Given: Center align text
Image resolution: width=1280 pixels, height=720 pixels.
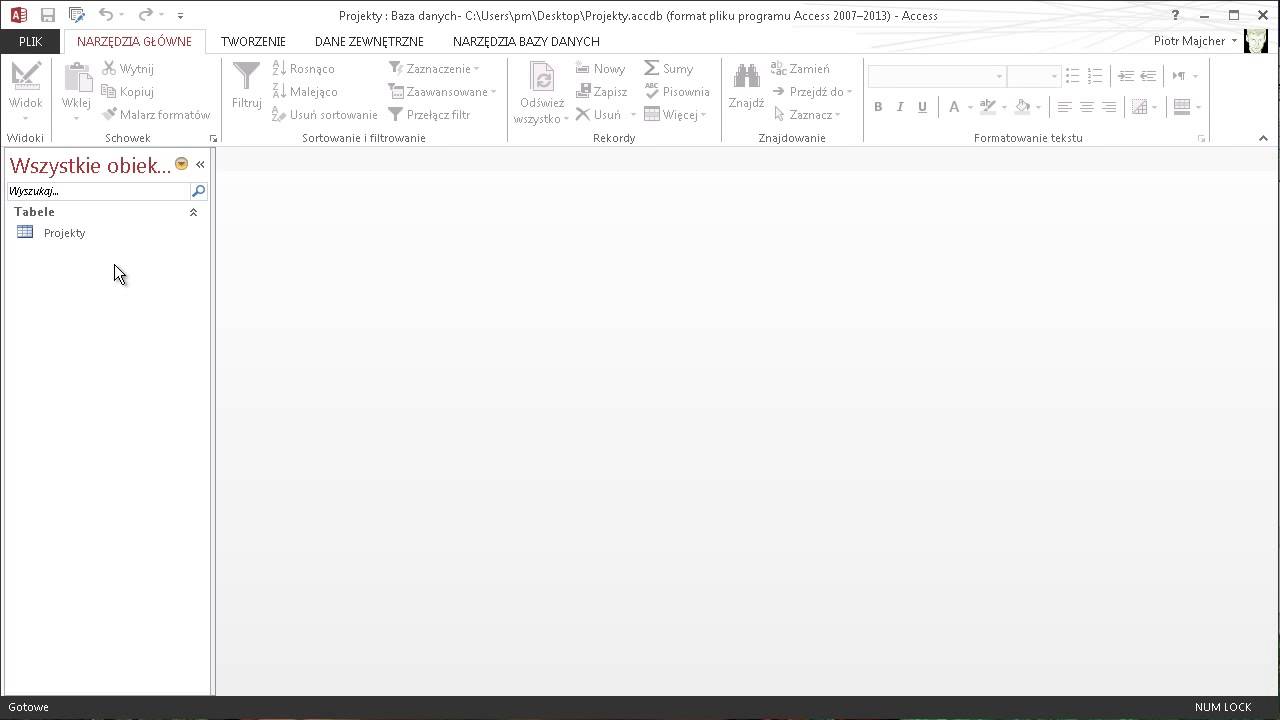Looking at the screenshot, I should coord(1086,107).
